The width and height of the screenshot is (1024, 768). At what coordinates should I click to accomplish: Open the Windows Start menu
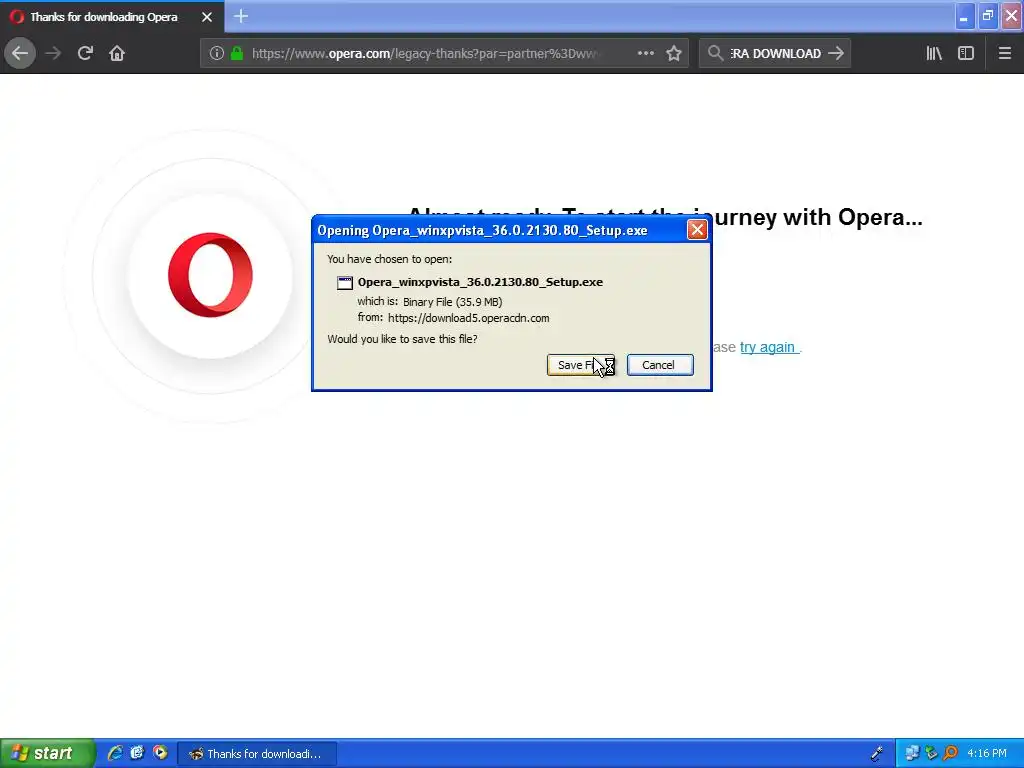tap(48, 754)
